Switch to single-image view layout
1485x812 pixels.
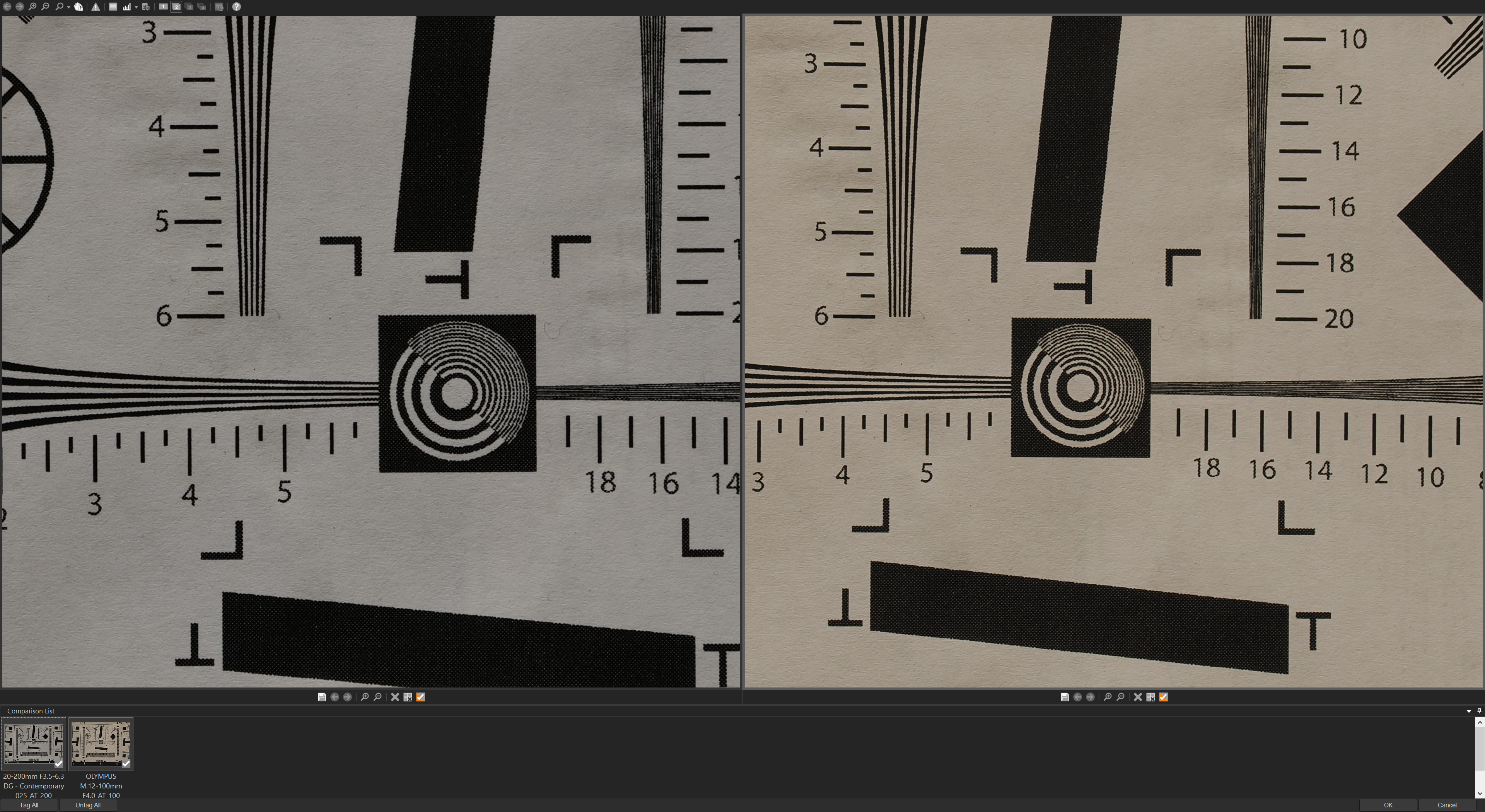(163, 7)
